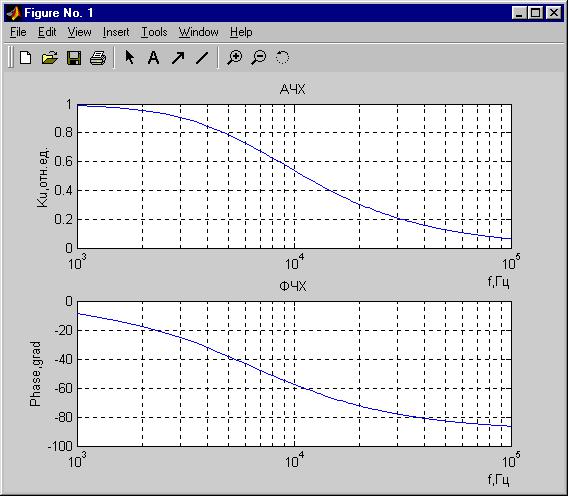Click the 'f,Гц' label under bottom plot
Image resolution: width=568 pixels, height=496 pixels.
point(498,480)
